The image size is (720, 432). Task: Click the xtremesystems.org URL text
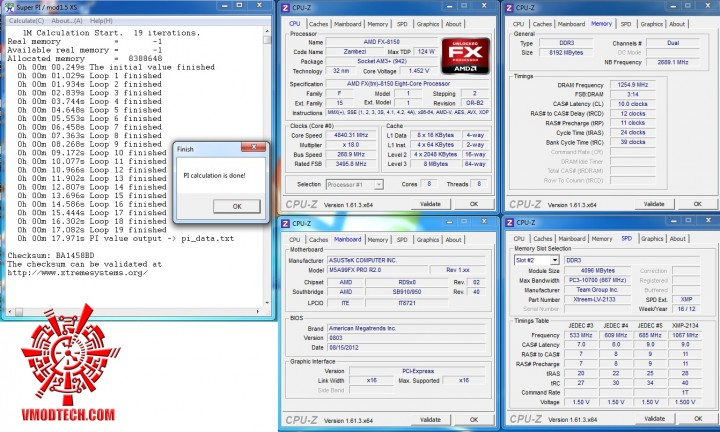click(78, 273)
